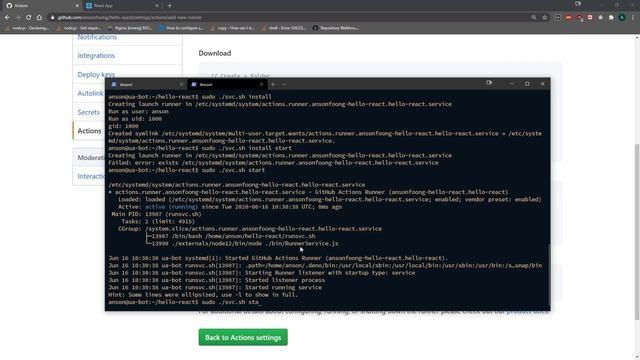Image resolution: width=640 pixels, height=360 pixels.
Task: Click the 'active (running)' status text
Action: point(171,207)
